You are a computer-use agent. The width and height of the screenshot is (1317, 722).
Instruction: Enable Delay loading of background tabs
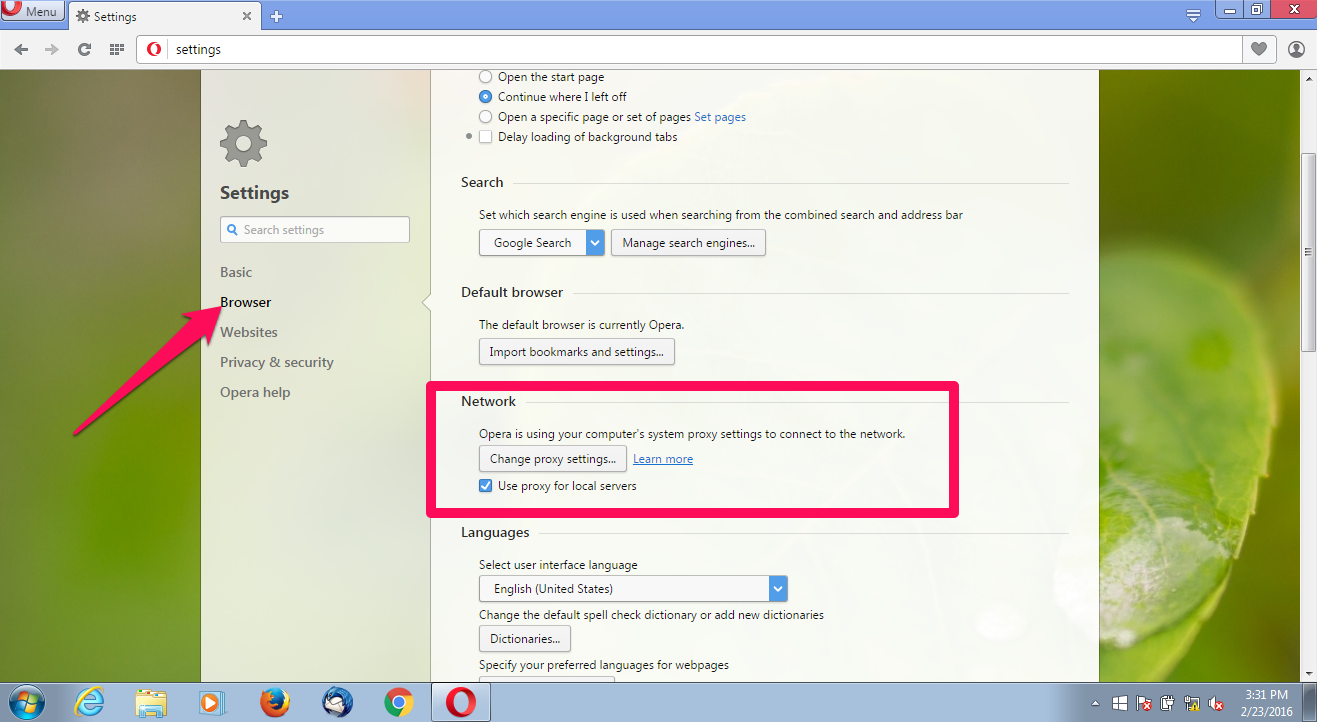485,137
